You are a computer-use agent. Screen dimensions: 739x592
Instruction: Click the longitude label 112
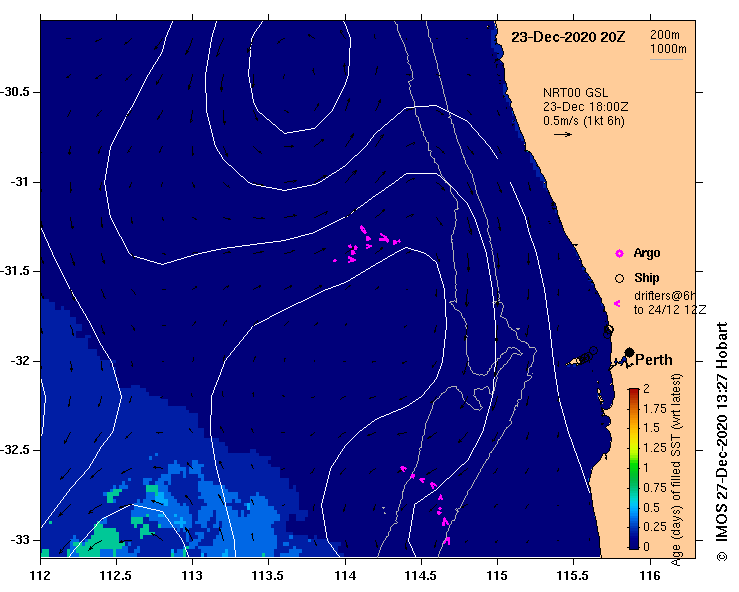click(41, 576)
